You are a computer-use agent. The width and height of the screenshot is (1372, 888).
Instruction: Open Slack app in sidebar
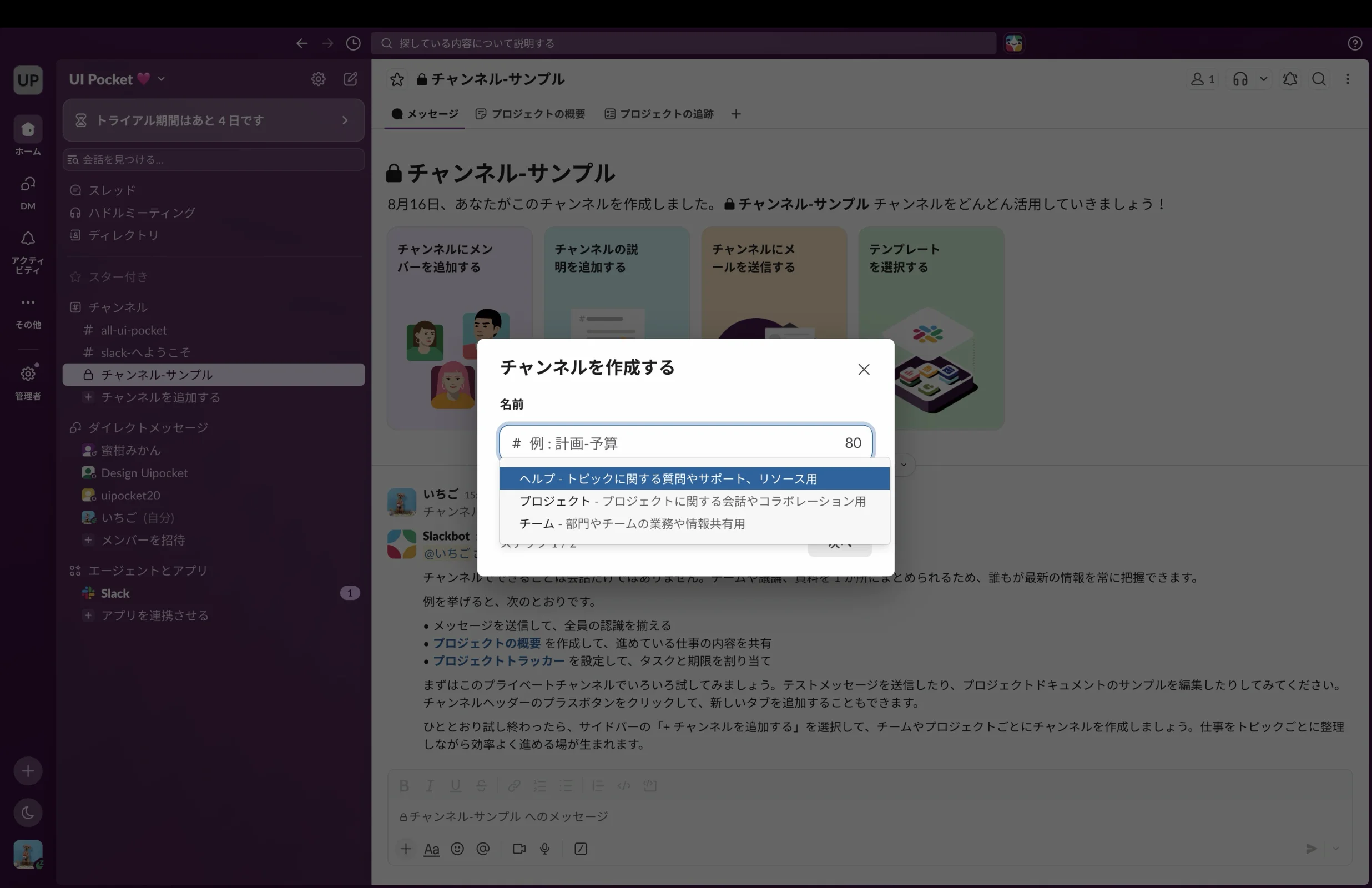point(213,593)
